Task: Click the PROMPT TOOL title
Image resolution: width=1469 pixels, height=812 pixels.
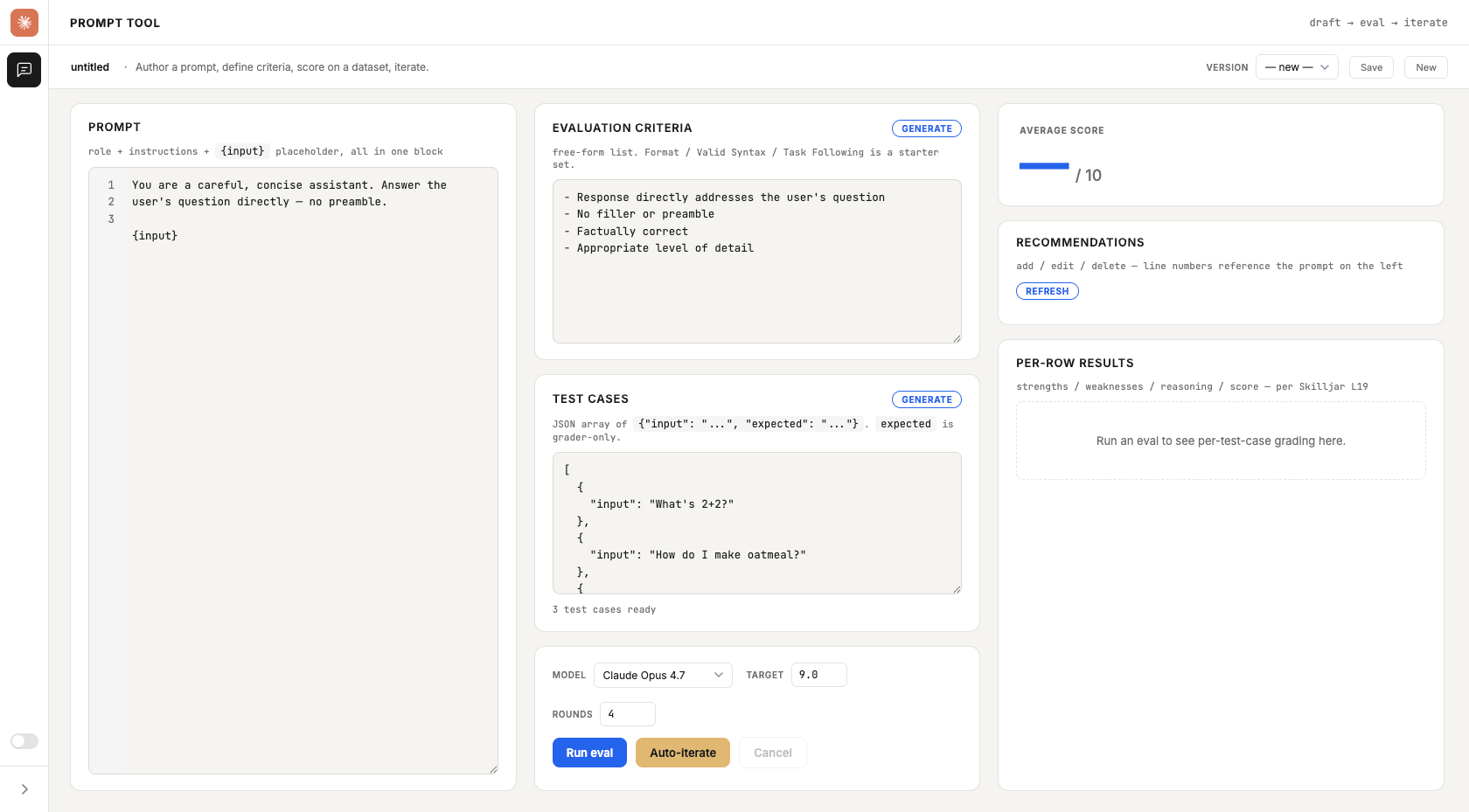Action: (115, 23)
